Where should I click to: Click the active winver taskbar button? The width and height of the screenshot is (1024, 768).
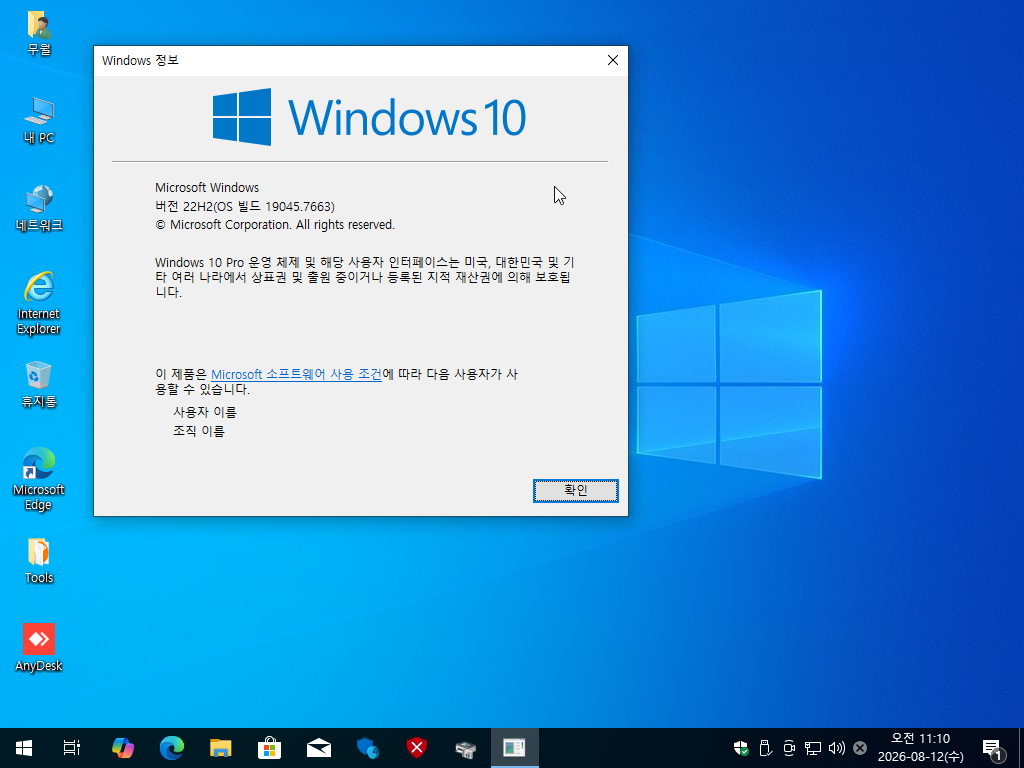point(515,748)
